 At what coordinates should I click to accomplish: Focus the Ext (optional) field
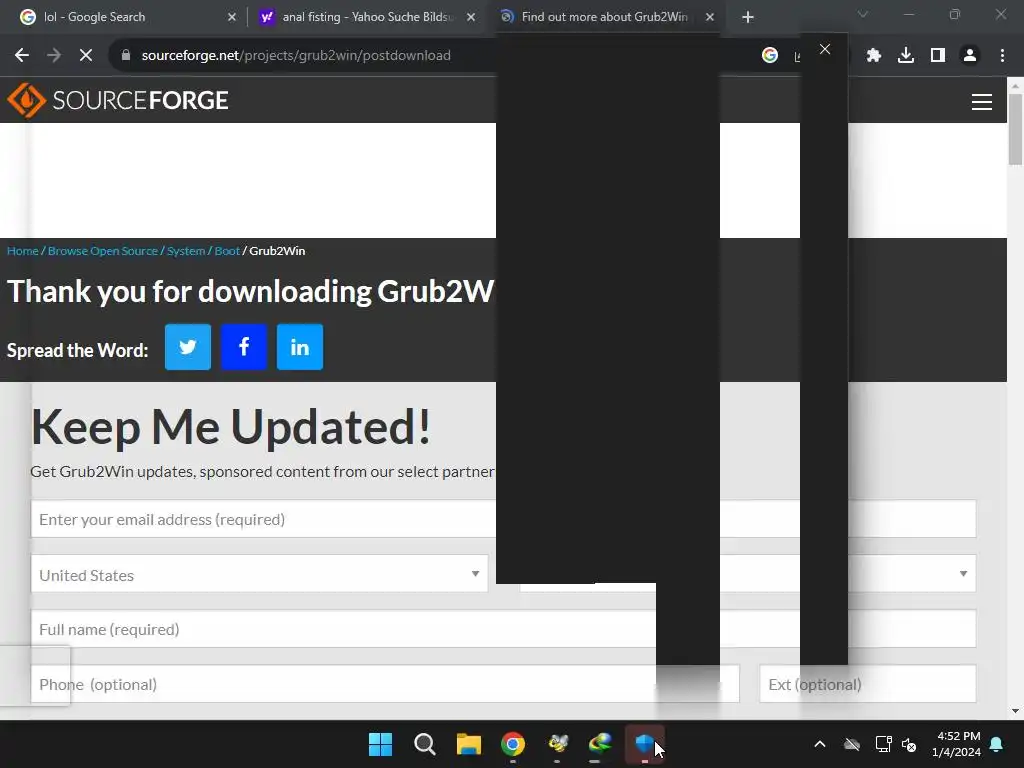(x=868, y=684)
